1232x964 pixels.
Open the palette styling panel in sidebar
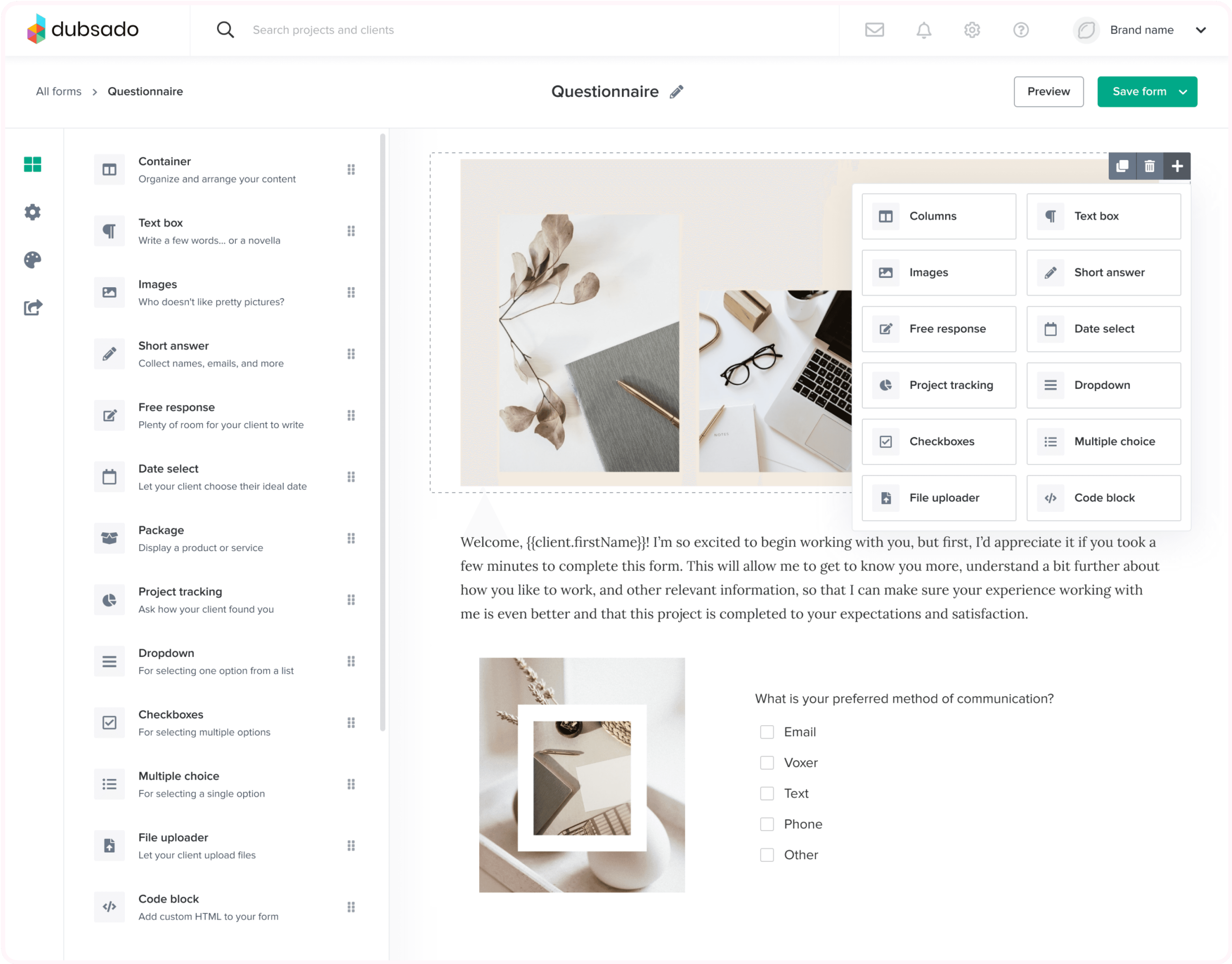(33, 260)
